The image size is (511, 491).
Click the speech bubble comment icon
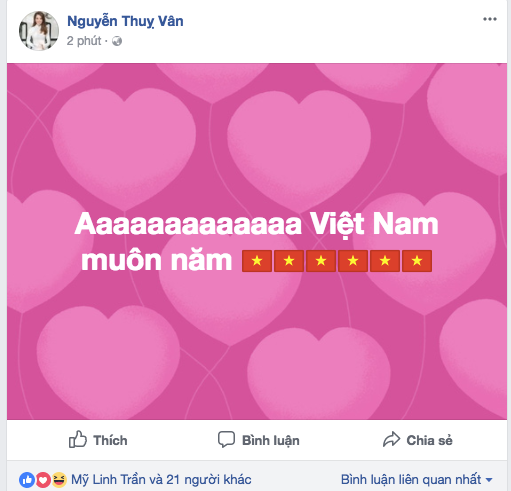(226, 439)
